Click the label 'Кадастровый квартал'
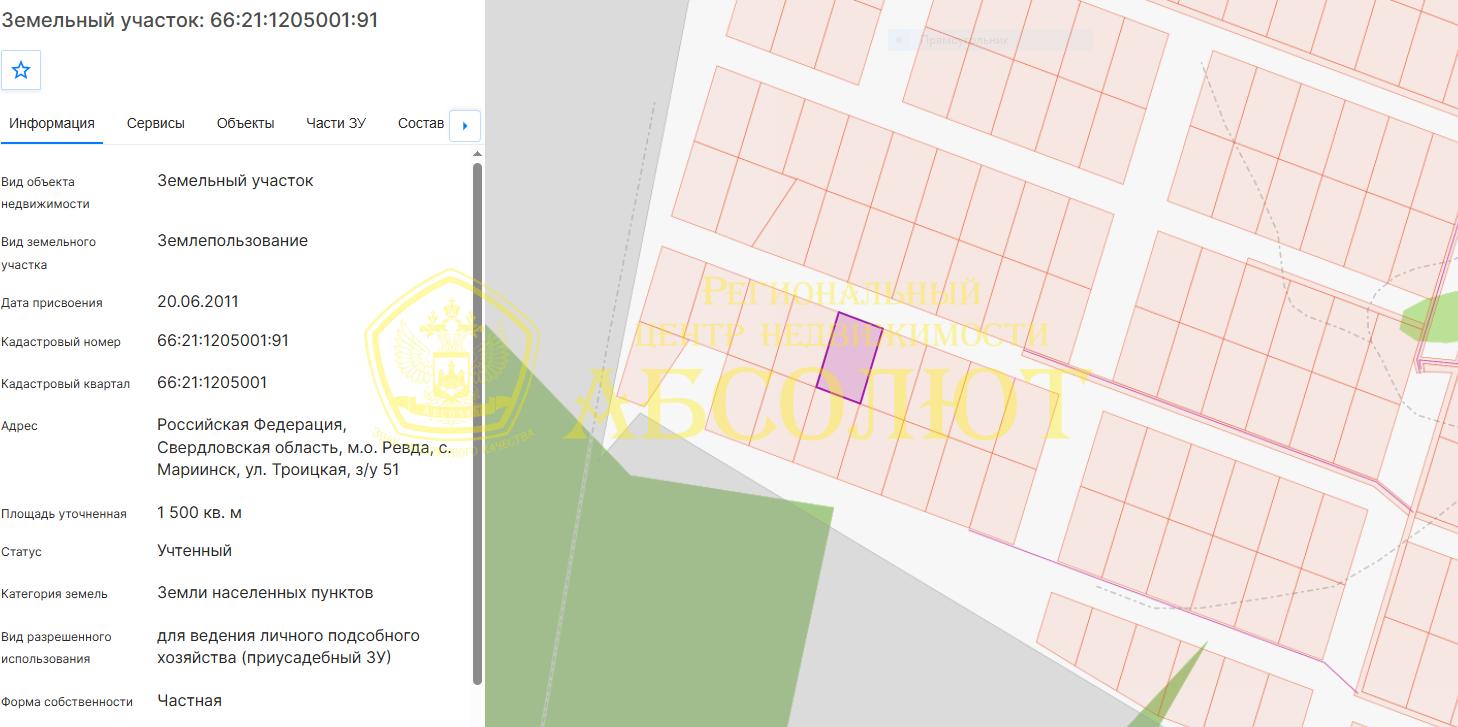The image size is (1458, 727). pos(65,384)
